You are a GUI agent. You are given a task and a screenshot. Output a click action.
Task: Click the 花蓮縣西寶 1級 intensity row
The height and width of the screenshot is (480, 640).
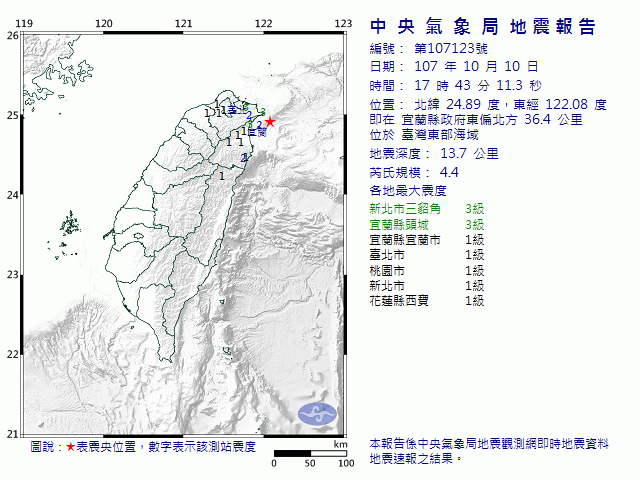point(427,301)
